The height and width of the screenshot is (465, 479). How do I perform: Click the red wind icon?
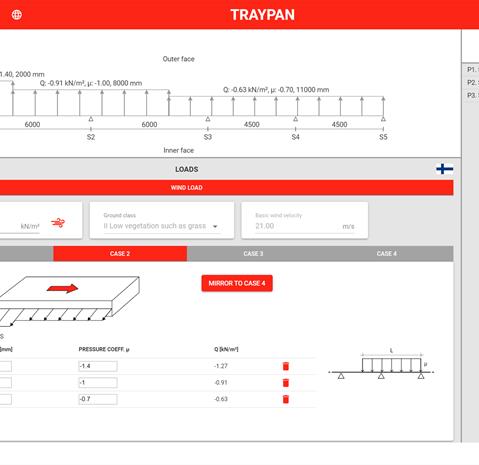pyautogui.click(x=58, y=223)
